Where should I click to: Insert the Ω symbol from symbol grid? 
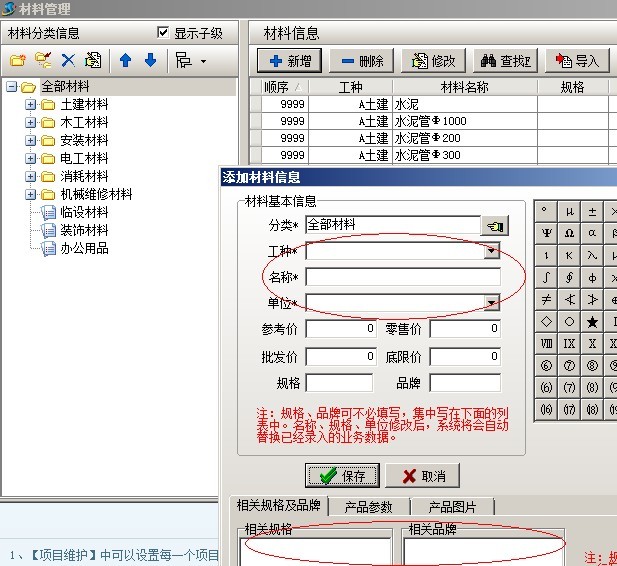click(569, 233)
